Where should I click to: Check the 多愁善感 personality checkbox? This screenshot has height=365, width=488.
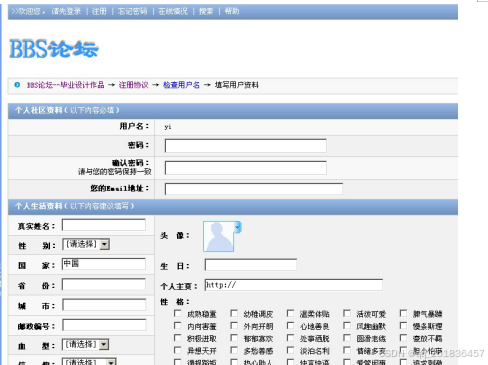pyautogui.click(x=234, y=350)
